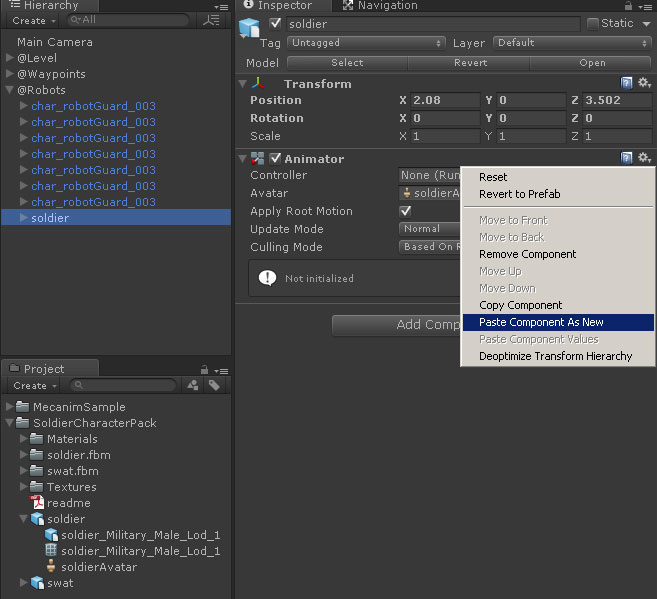Click the Model Select button

347,62
